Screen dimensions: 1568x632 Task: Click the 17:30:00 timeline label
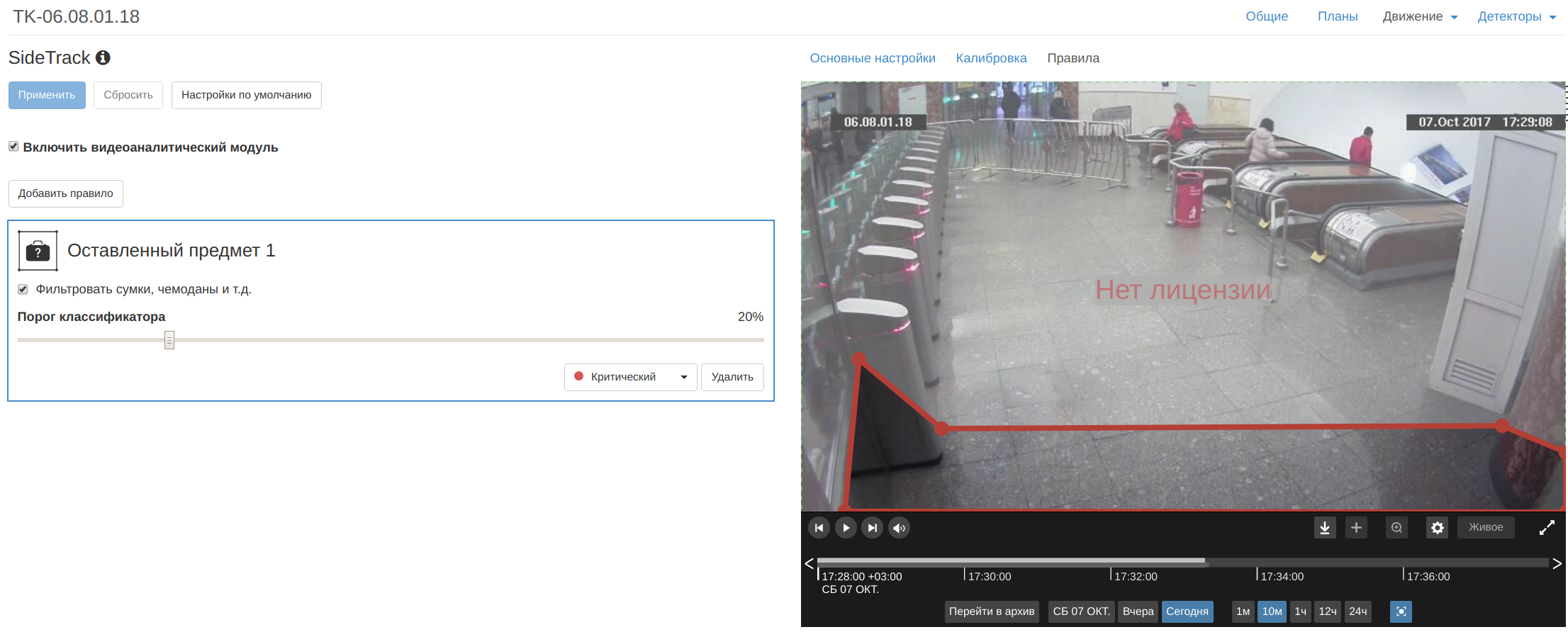(990, 577)
